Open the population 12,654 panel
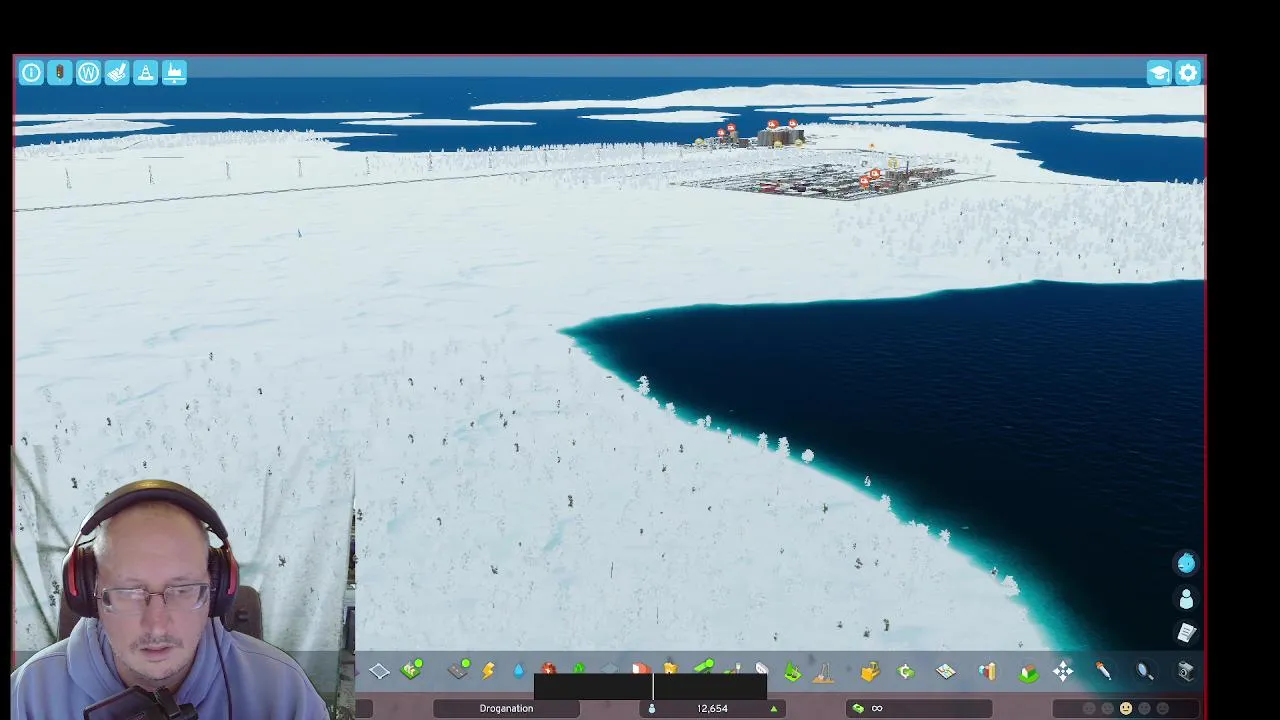Image resolution: width=1280 pixels, height=720 pixels. point(712,708)
